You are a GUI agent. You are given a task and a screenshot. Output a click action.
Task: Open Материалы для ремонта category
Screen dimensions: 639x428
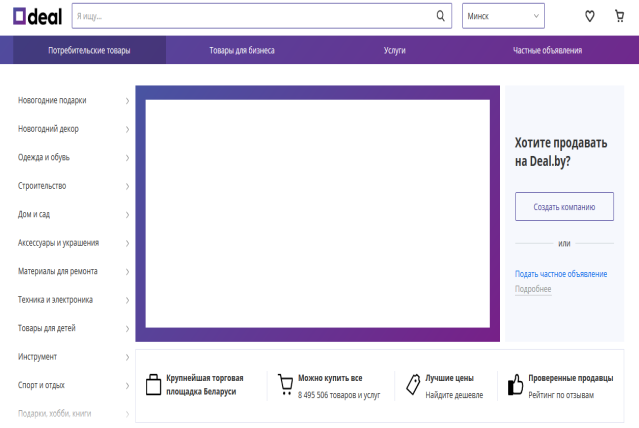pos(57,271)
